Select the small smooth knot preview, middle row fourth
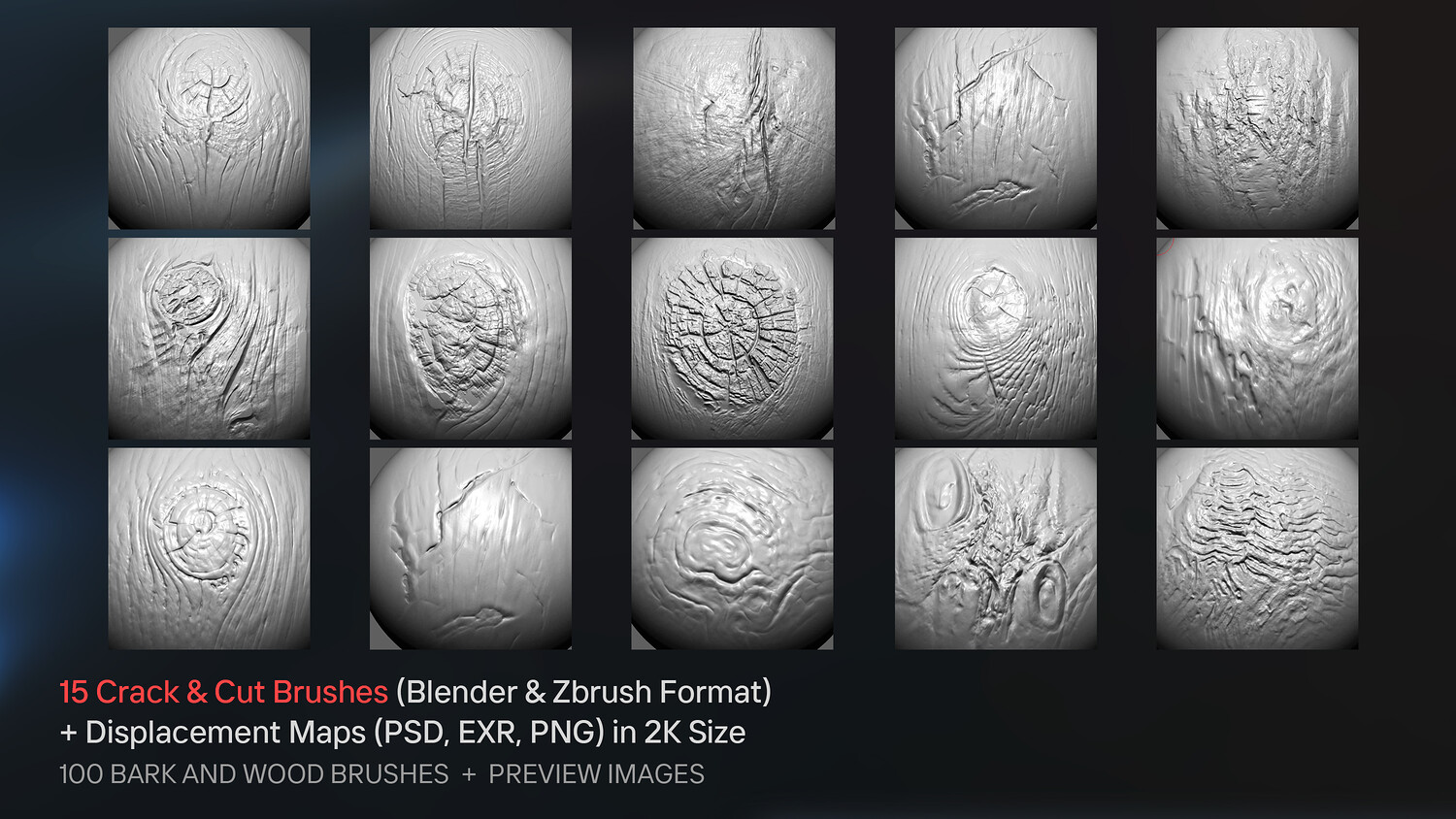The image size is (1456, 819). [996, 339]
